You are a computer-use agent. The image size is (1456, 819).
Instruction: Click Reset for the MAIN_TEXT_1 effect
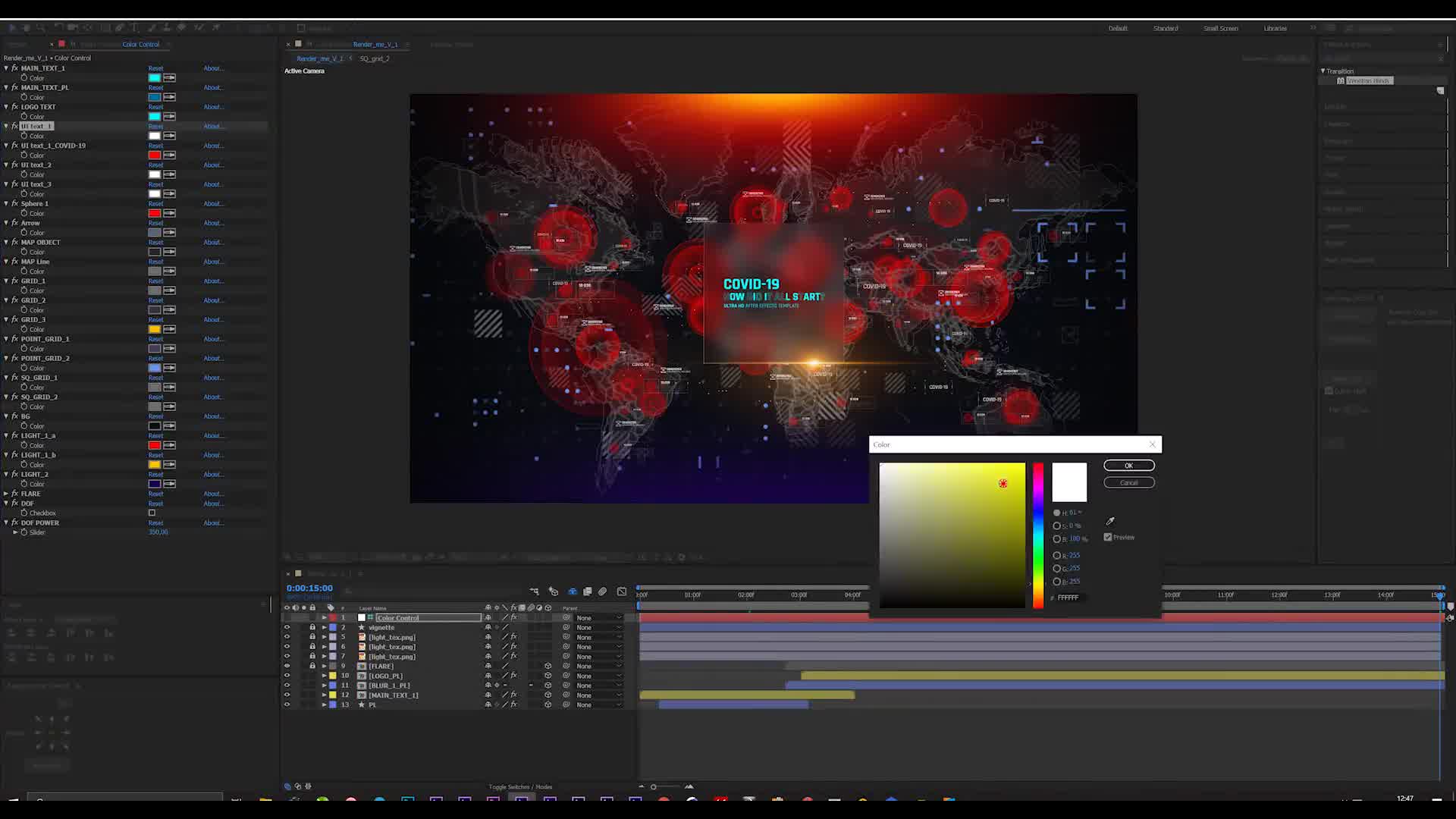point(155,68)
